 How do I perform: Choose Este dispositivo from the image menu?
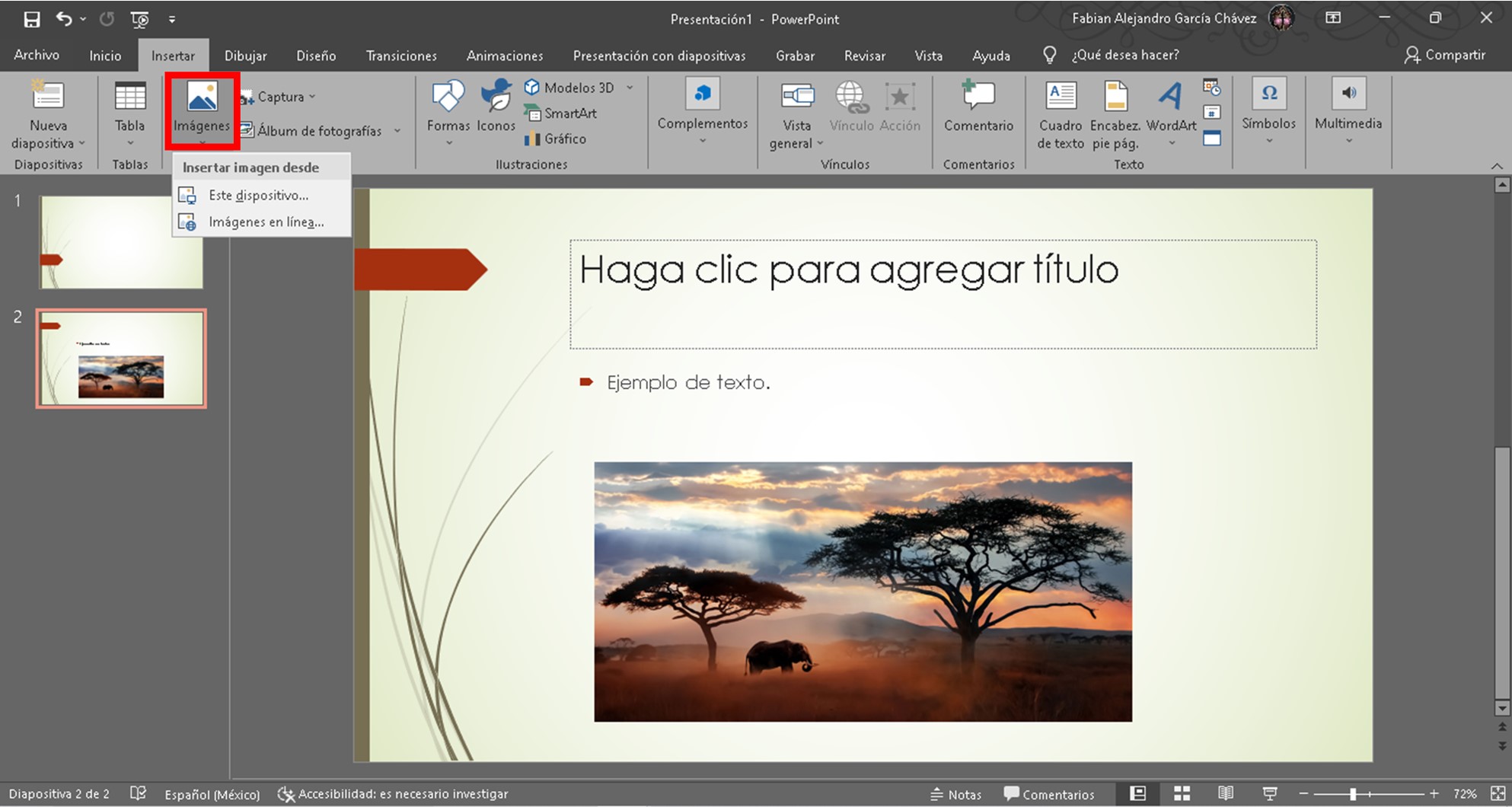pos(258,196)
